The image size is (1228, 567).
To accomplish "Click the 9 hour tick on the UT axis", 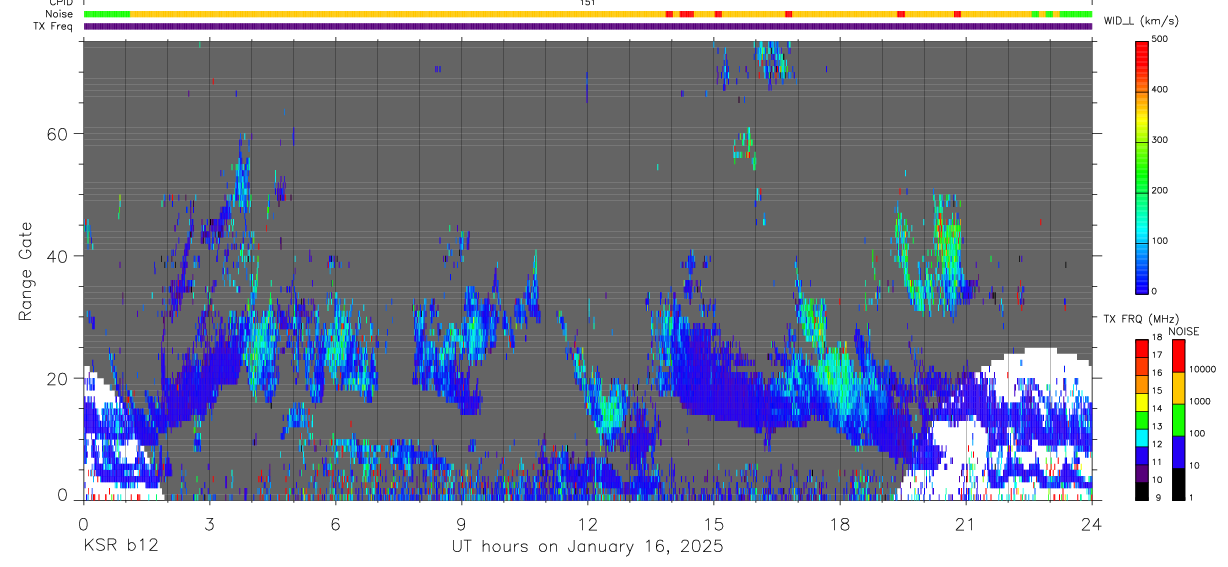I will pos(461,523).
